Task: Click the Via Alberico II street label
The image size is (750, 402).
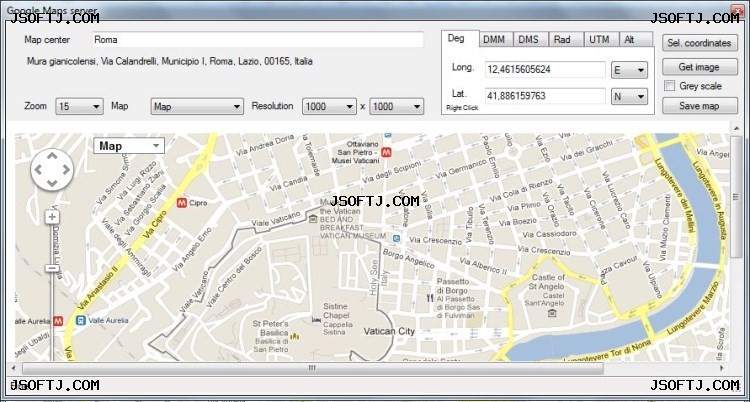Action: 483,267
